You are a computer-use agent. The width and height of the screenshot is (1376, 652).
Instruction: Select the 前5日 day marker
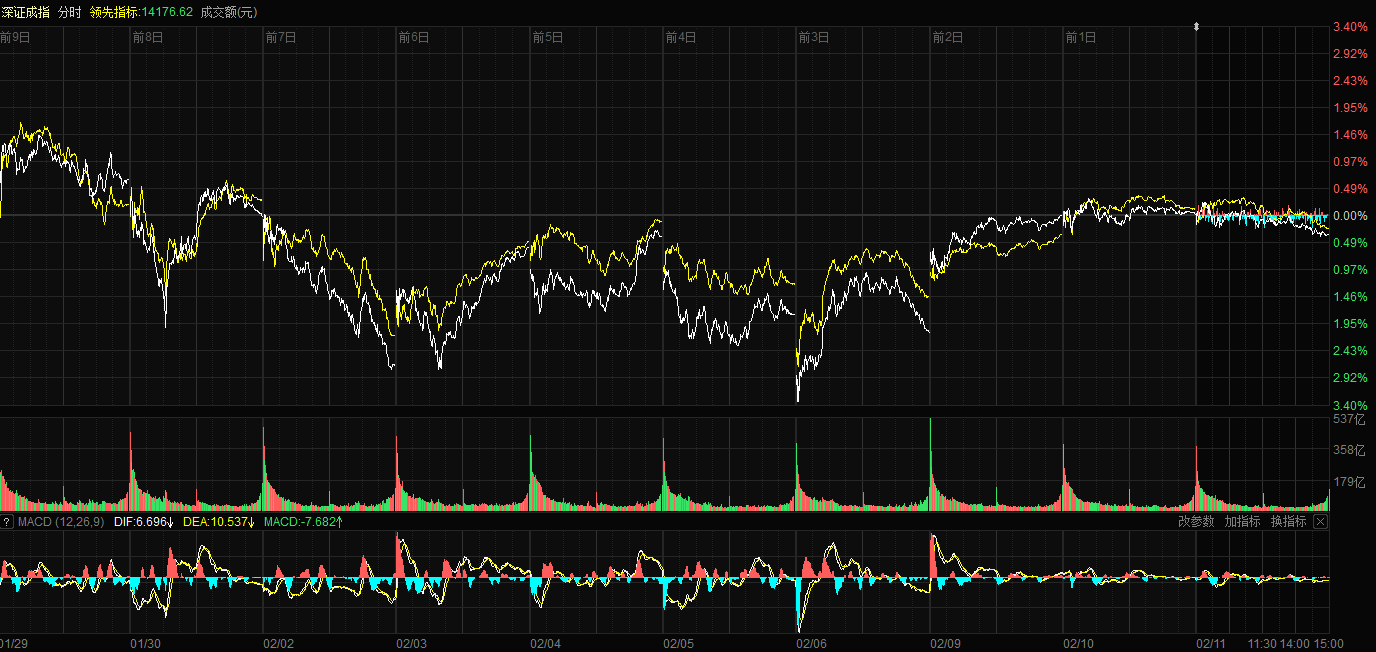[x=547, y=37]
